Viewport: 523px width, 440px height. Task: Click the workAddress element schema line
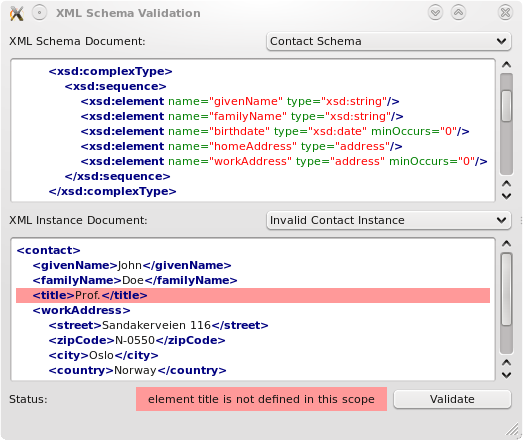[284, 161]
